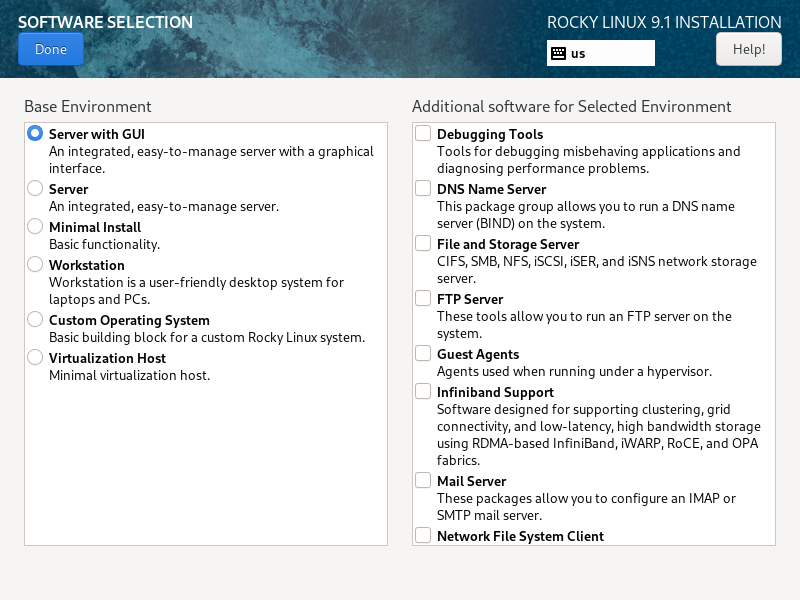This screenshot has height=600, width=800.
Task: Pick the Workstation environment radio button
Action: coord(35,265)
